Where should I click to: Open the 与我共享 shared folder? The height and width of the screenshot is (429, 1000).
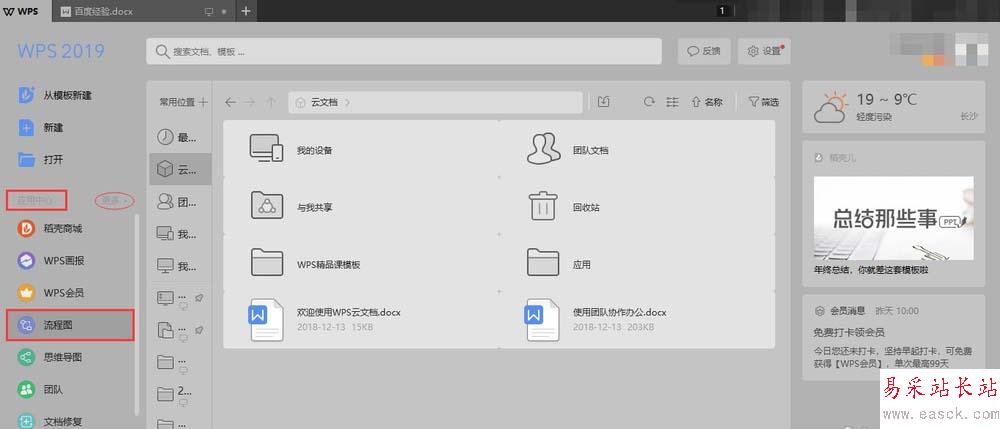361,206
